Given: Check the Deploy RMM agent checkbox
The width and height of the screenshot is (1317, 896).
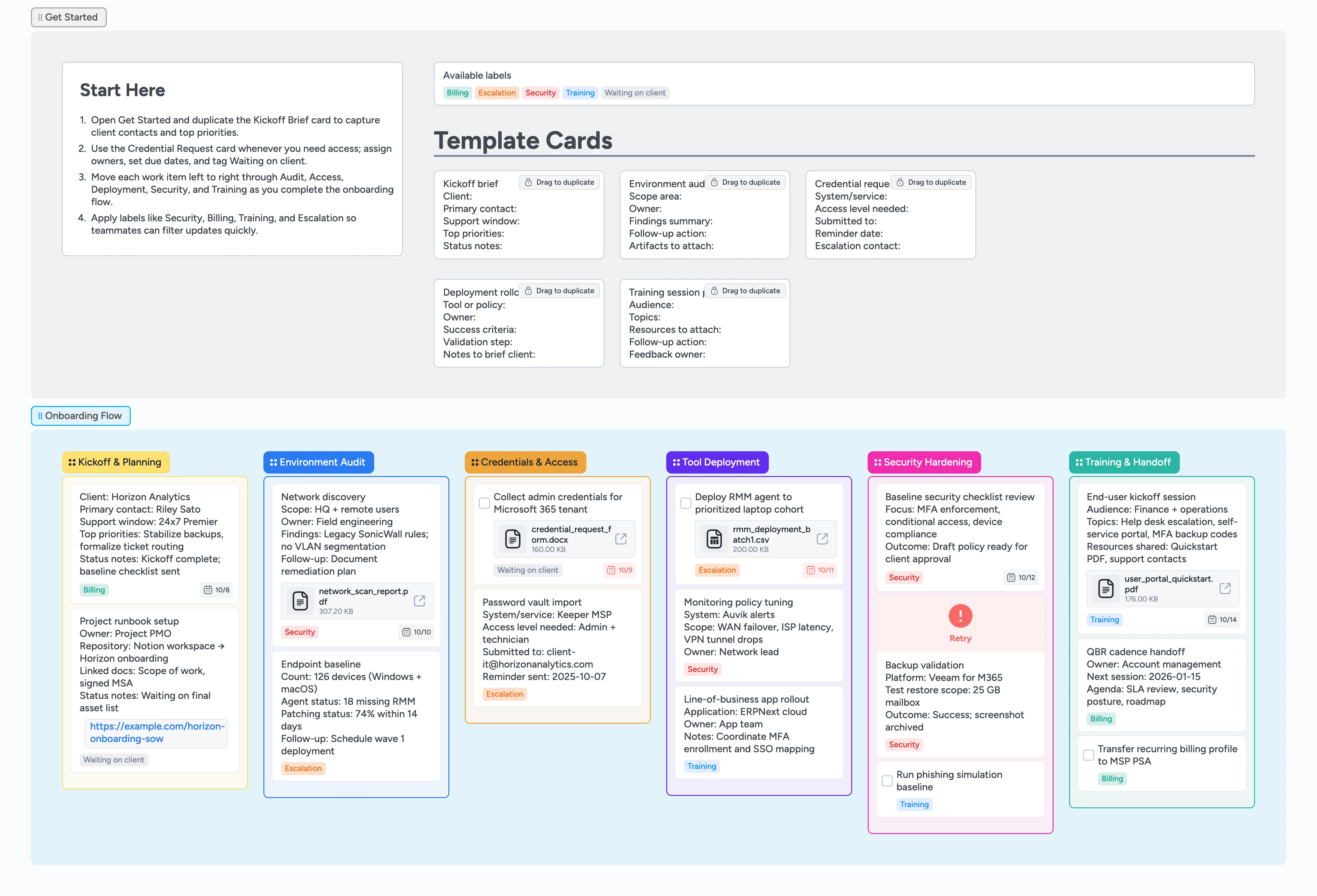Looking at the screenshot, I should point(685,503).
